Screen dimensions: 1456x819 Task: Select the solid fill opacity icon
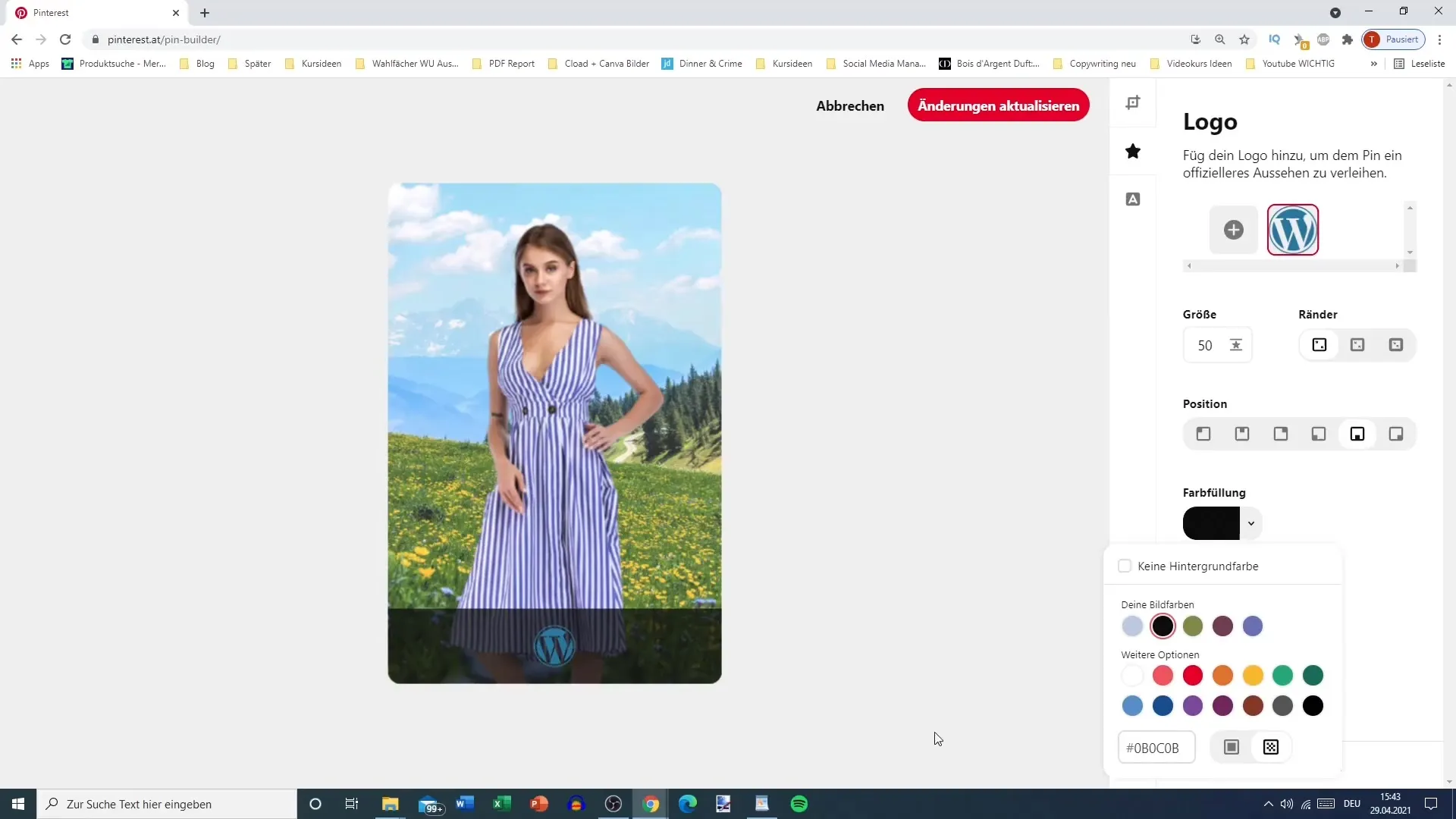tap(1232, 748)
